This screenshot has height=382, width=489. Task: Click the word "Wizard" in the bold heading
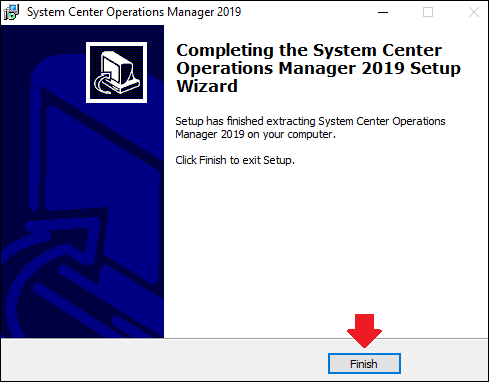click(x=207, y=86)
